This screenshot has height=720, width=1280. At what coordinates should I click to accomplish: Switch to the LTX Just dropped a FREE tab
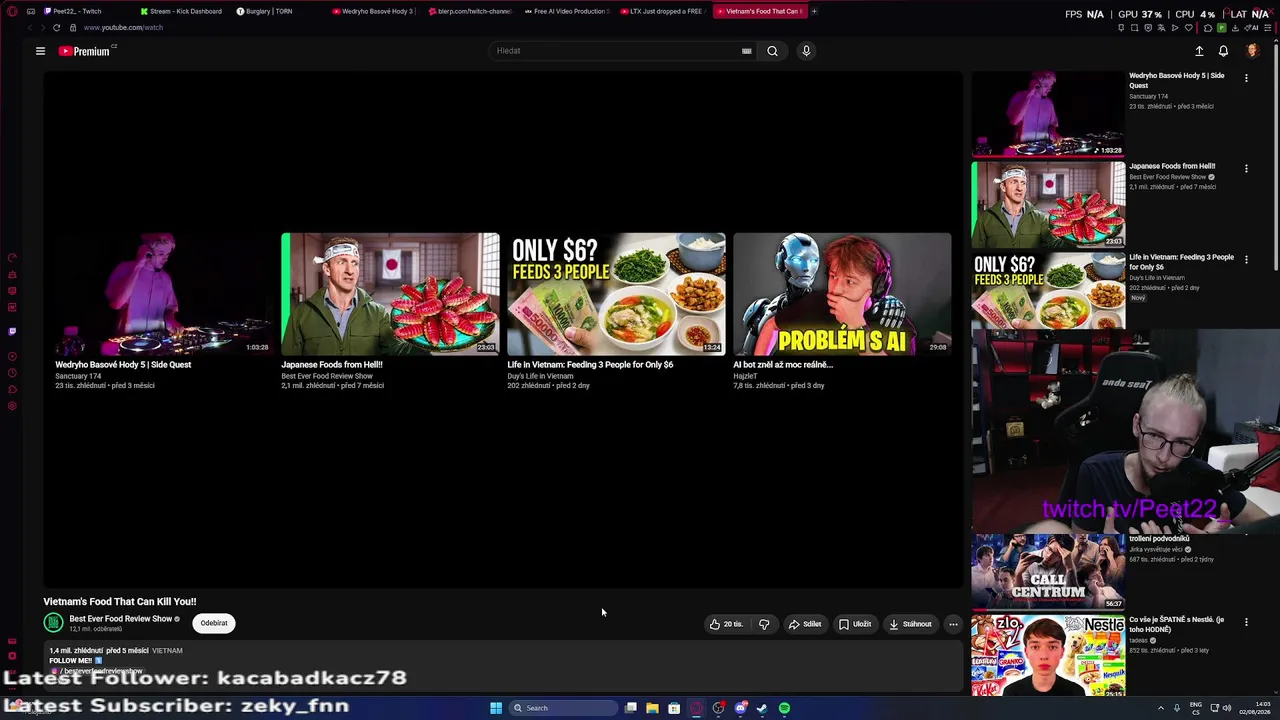tap(664, 11)
